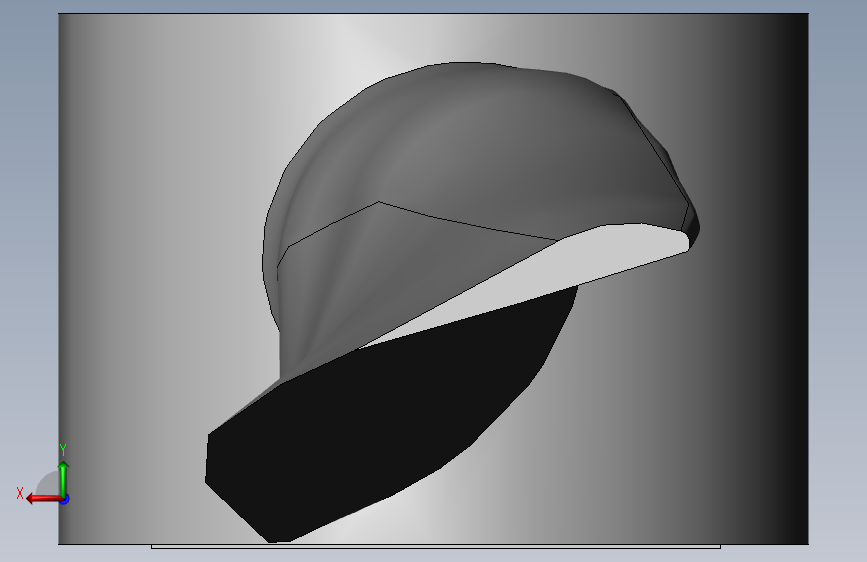Click the blue Z axis dot of the triad
867x562 pixels.
click(x=65, y=499)
